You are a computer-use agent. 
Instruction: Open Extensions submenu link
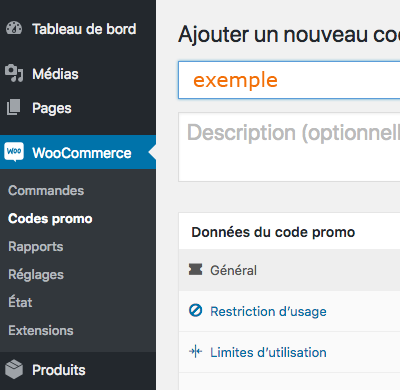pyautogui.click(x=41, y=331)
